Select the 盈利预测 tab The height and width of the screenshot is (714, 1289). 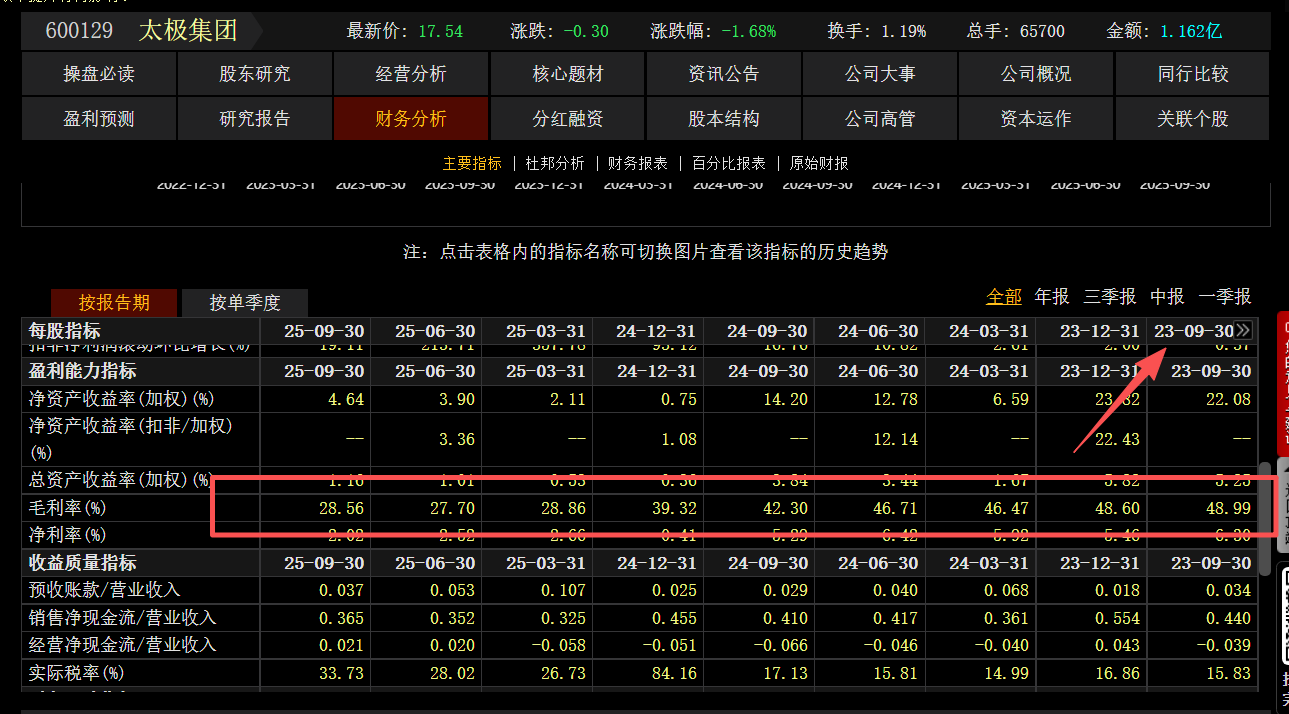click(x=99, y=119)
